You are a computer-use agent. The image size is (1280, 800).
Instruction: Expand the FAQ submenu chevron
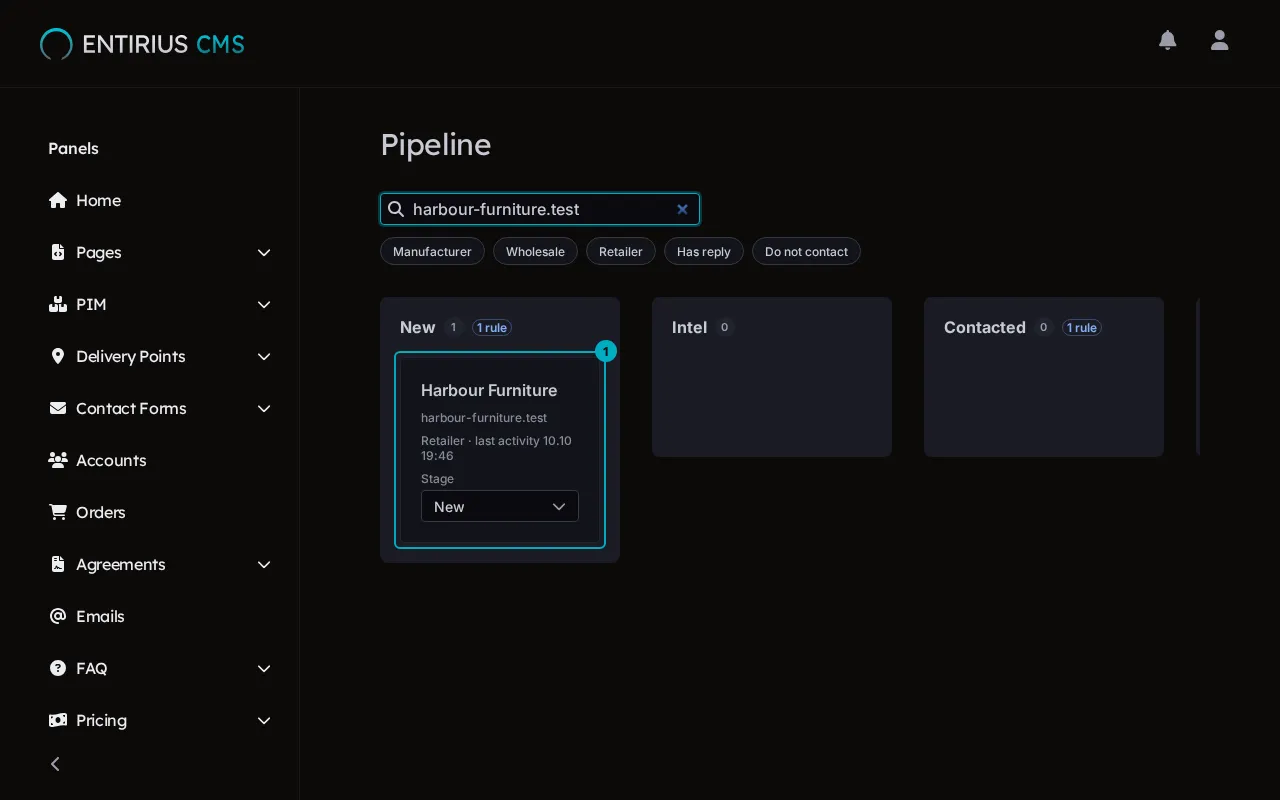[264, 668]
